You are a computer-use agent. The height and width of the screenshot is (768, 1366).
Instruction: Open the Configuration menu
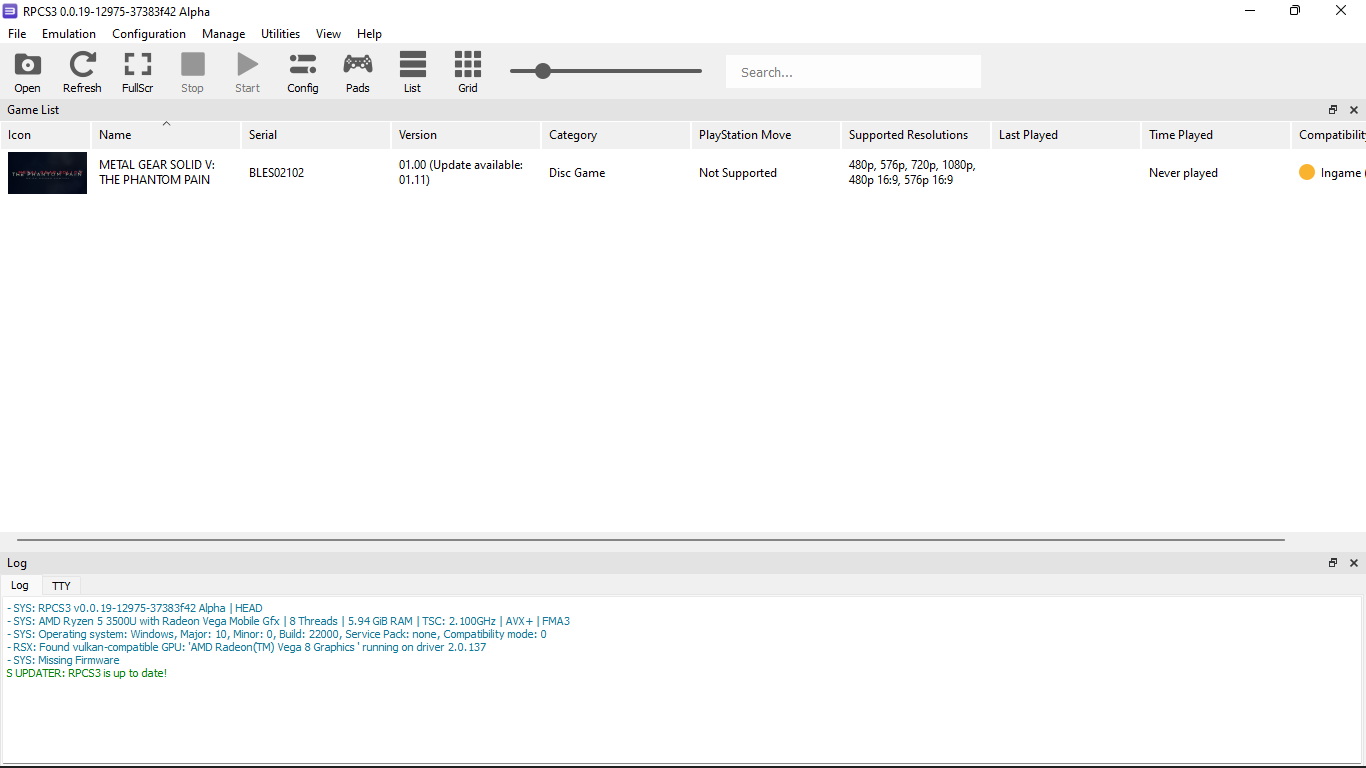click(x=149, y=34)
